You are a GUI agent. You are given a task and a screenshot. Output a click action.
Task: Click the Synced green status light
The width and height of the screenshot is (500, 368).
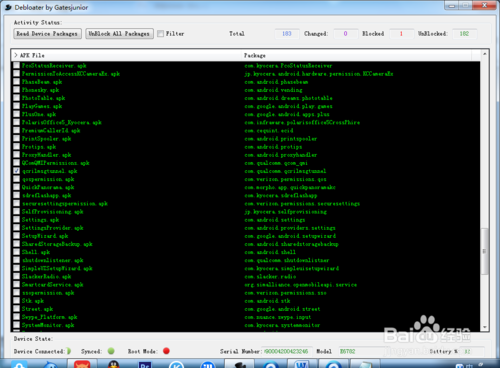pyautogui.click(x=111, y=351)
